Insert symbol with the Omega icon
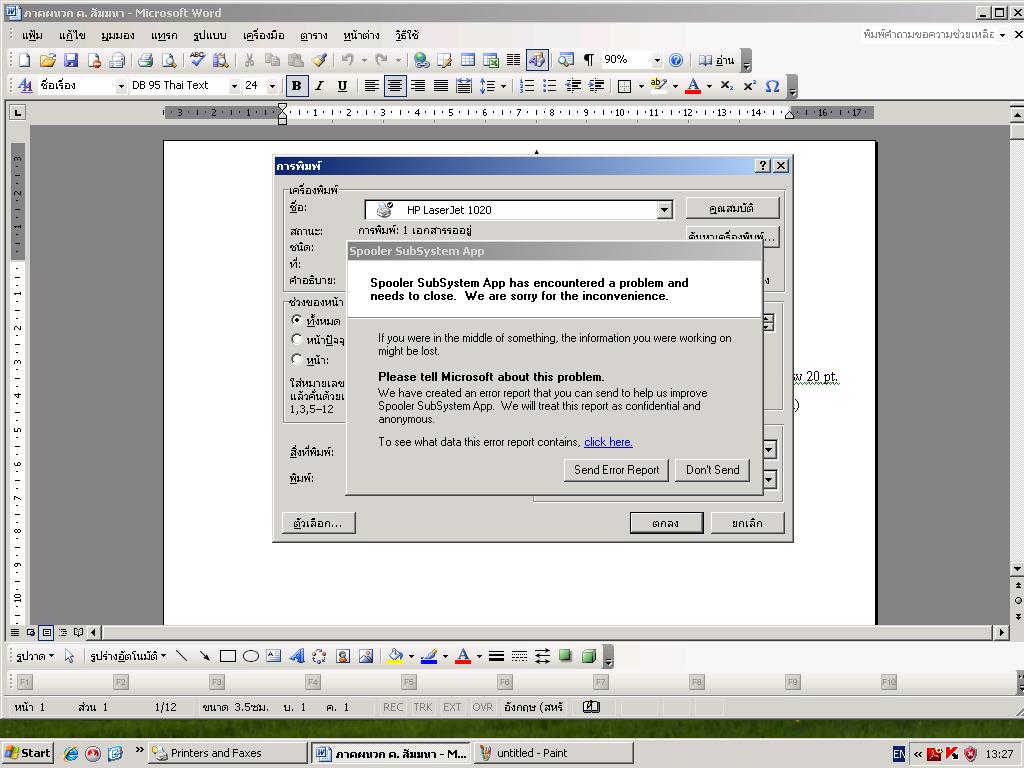 (x=772, y=86)
